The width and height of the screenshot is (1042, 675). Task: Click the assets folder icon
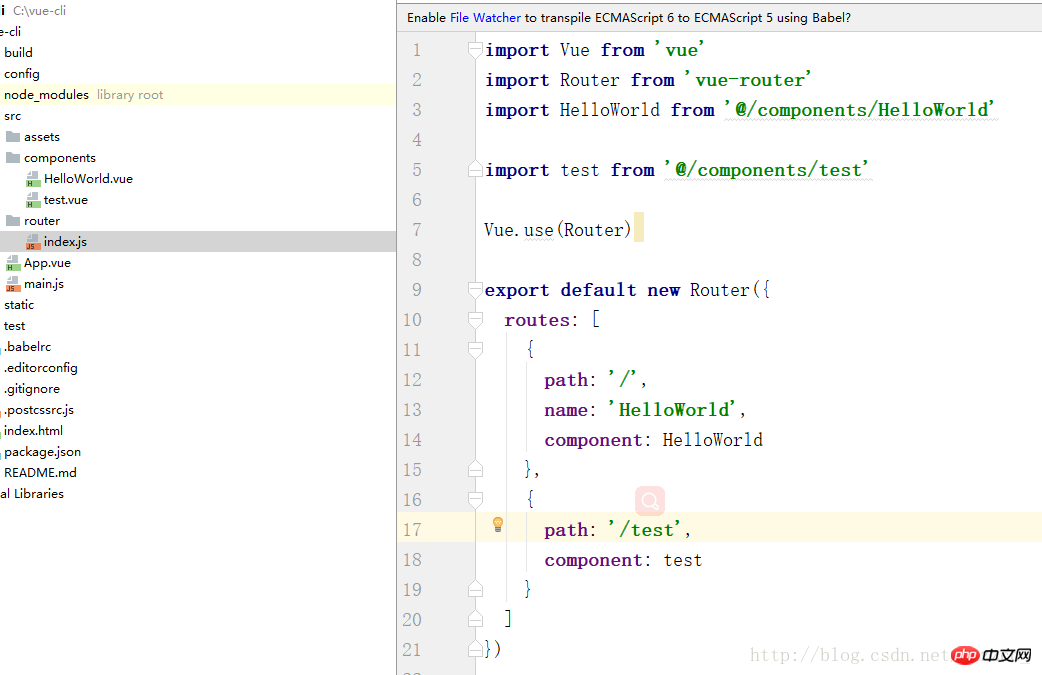(x=13, y=137)
